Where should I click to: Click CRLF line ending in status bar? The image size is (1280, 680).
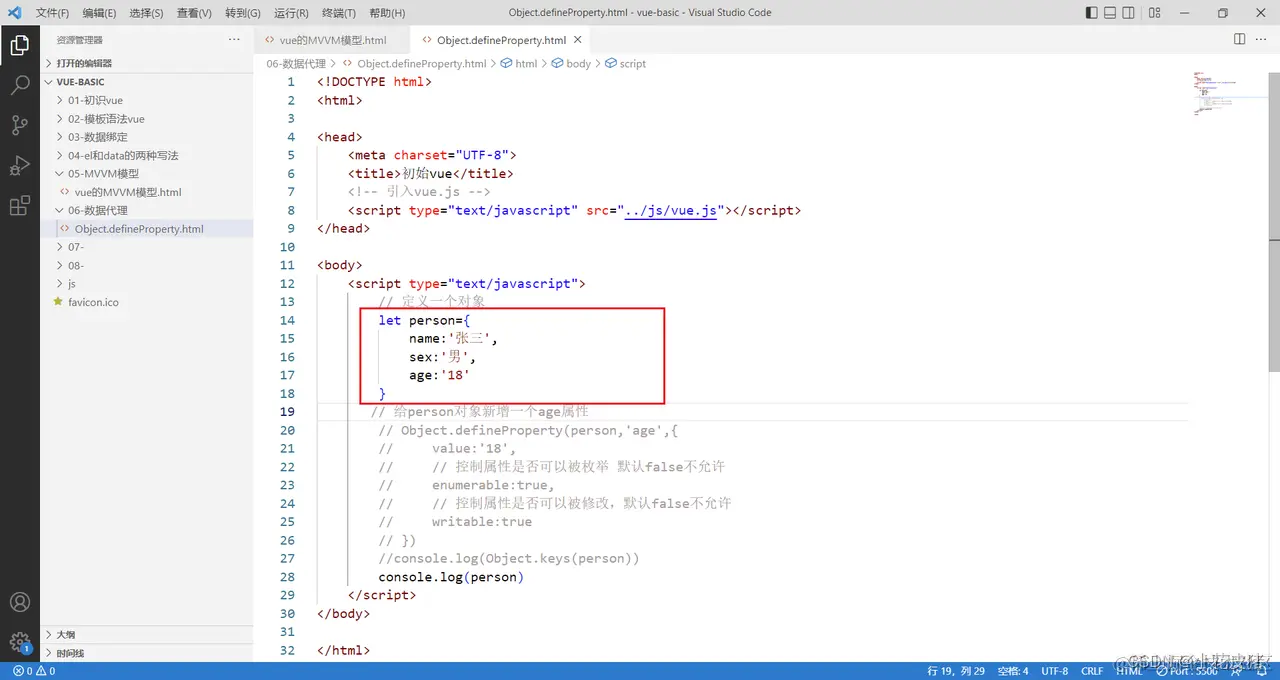coord(1092,671)
